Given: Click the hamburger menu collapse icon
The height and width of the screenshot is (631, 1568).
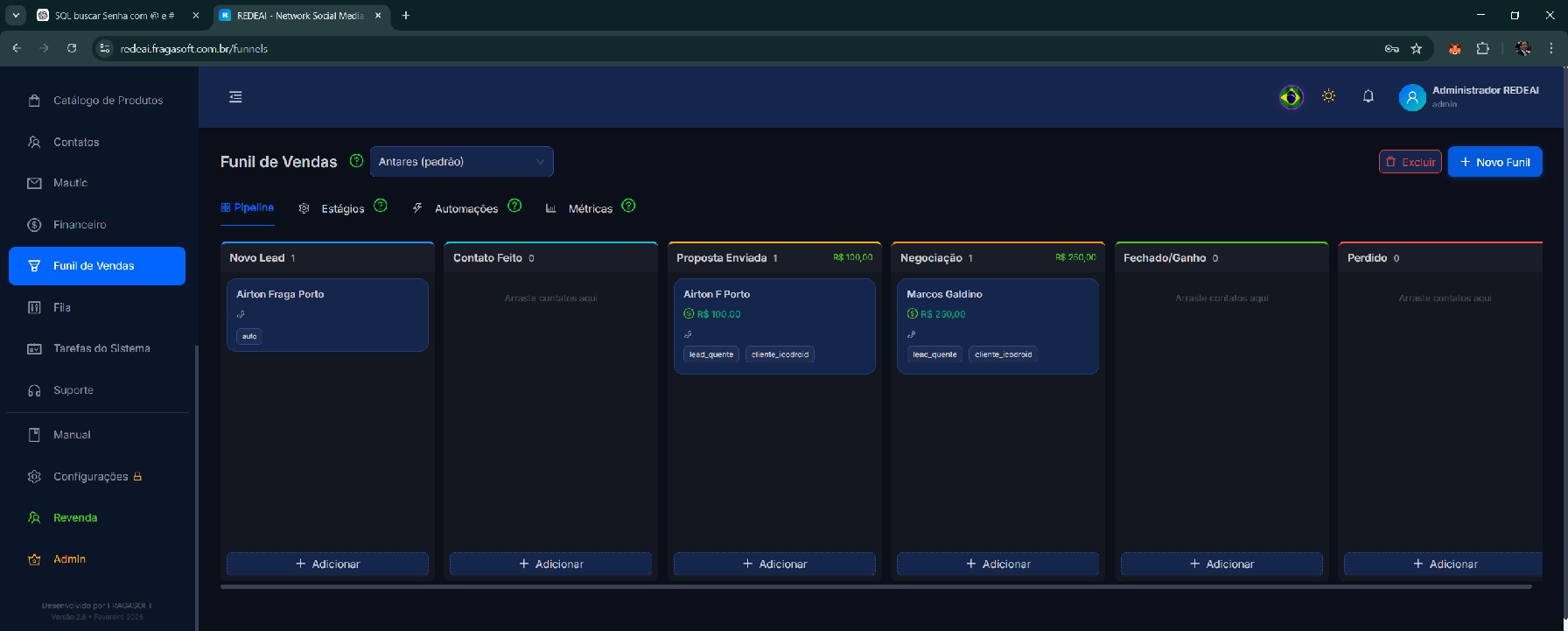Looking at the screenshot, I should [x=235, y=97].
